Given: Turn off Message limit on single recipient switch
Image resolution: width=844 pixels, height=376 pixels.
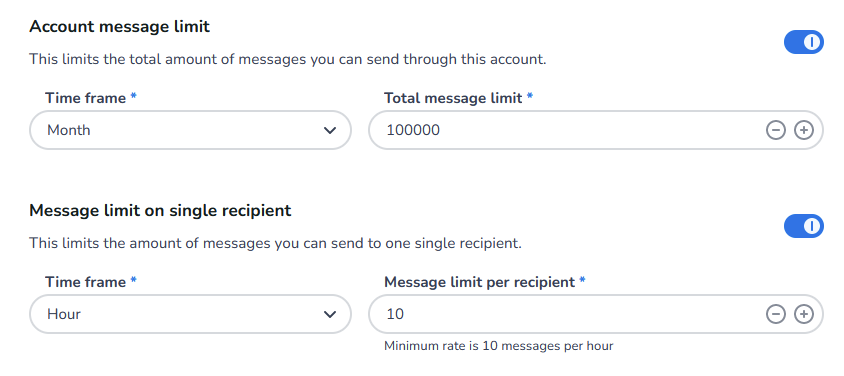Looking at the screenshot, I should (804, 226).
